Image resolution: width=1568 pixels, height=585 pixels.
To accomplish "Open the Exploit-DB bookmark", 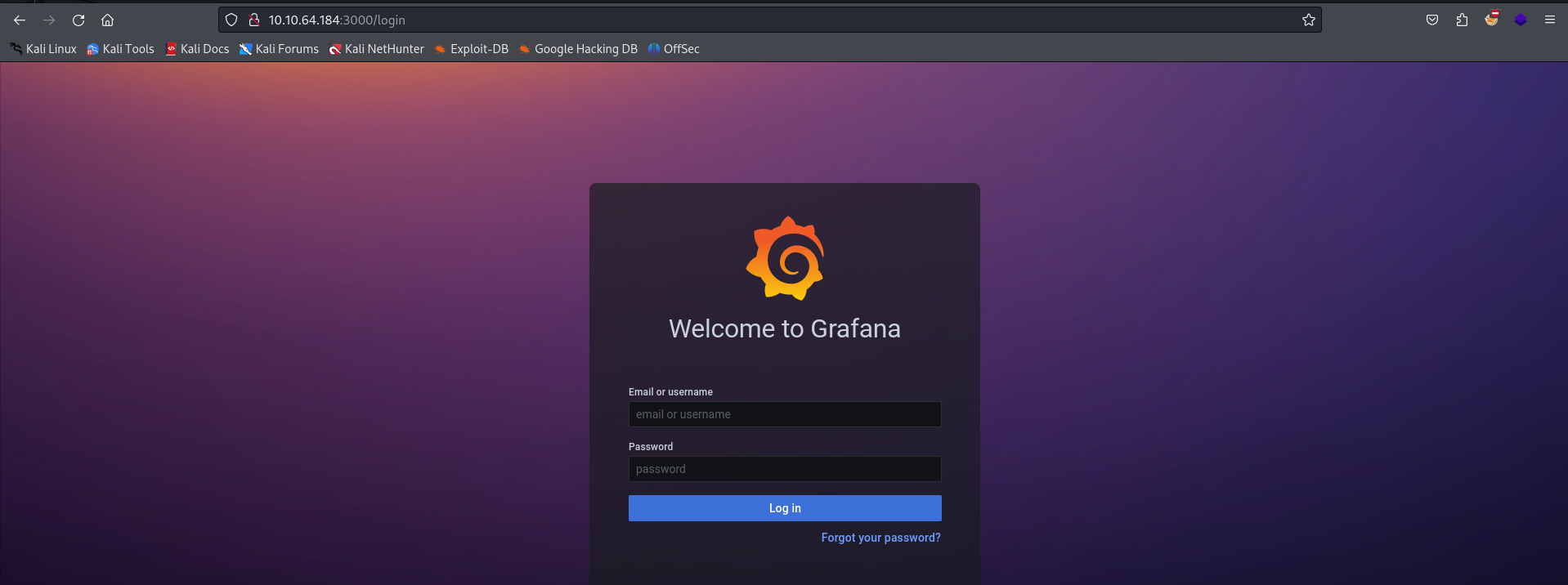I will click(472, 49).
